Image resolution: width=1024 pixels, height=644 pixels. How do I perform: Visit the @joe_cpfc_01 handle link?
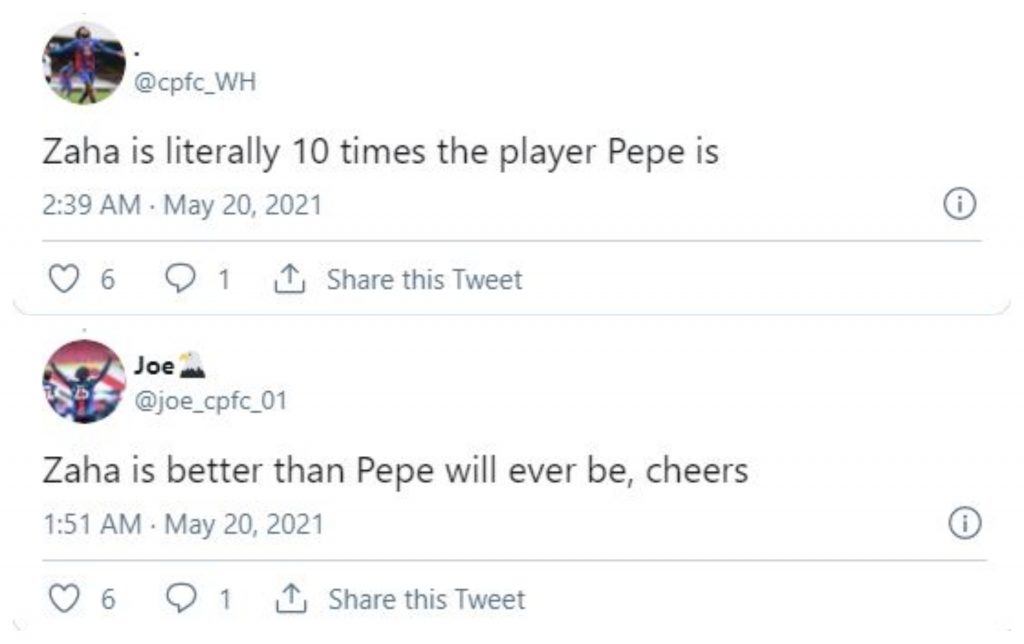[210, 401]
